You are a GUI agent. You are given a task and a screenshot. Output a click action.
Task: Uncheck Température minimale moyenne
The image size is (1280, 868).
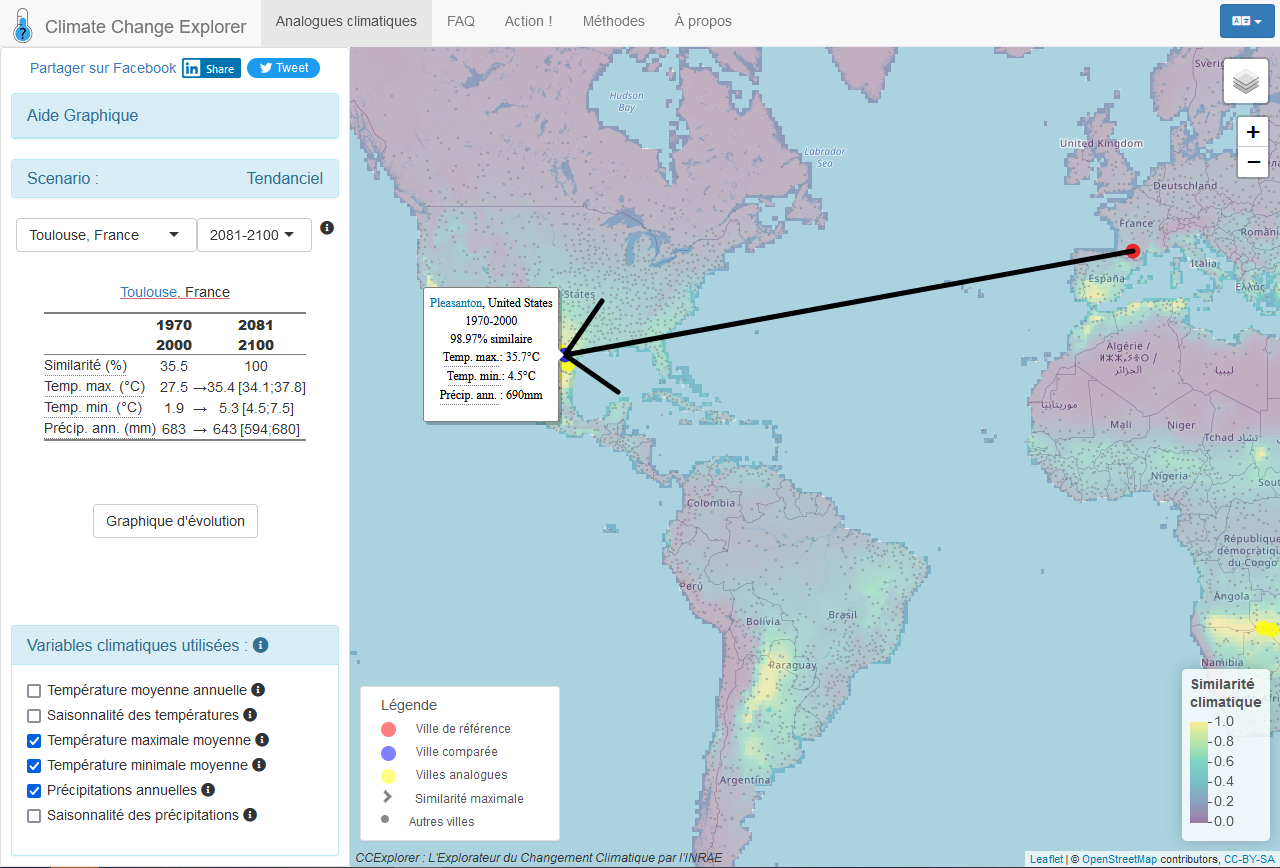[x=34, y=766]
